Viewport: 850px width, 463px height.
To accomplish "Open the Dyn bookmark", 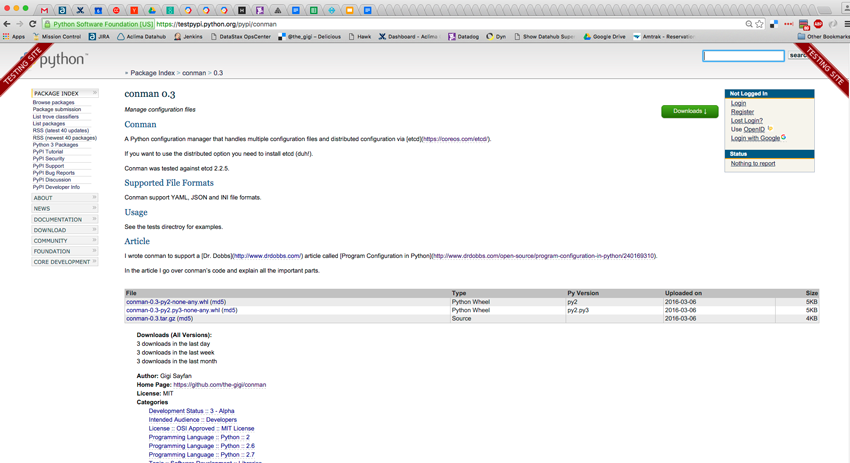I will click(x=496, y=36).
